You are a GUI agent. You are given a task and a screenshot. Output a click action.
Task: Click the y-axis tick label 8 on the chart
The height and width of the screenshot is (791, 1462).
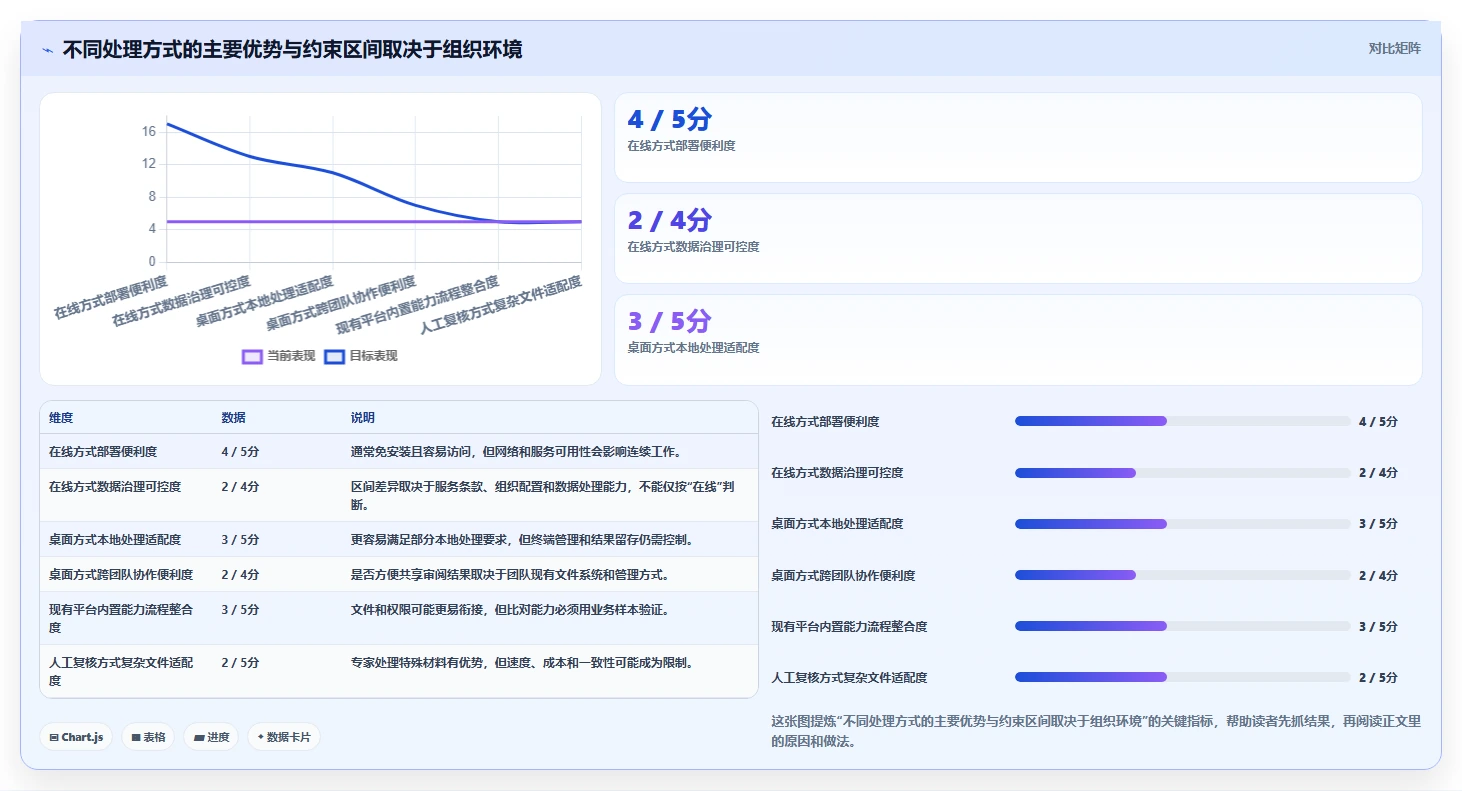[x=152, y=197]
